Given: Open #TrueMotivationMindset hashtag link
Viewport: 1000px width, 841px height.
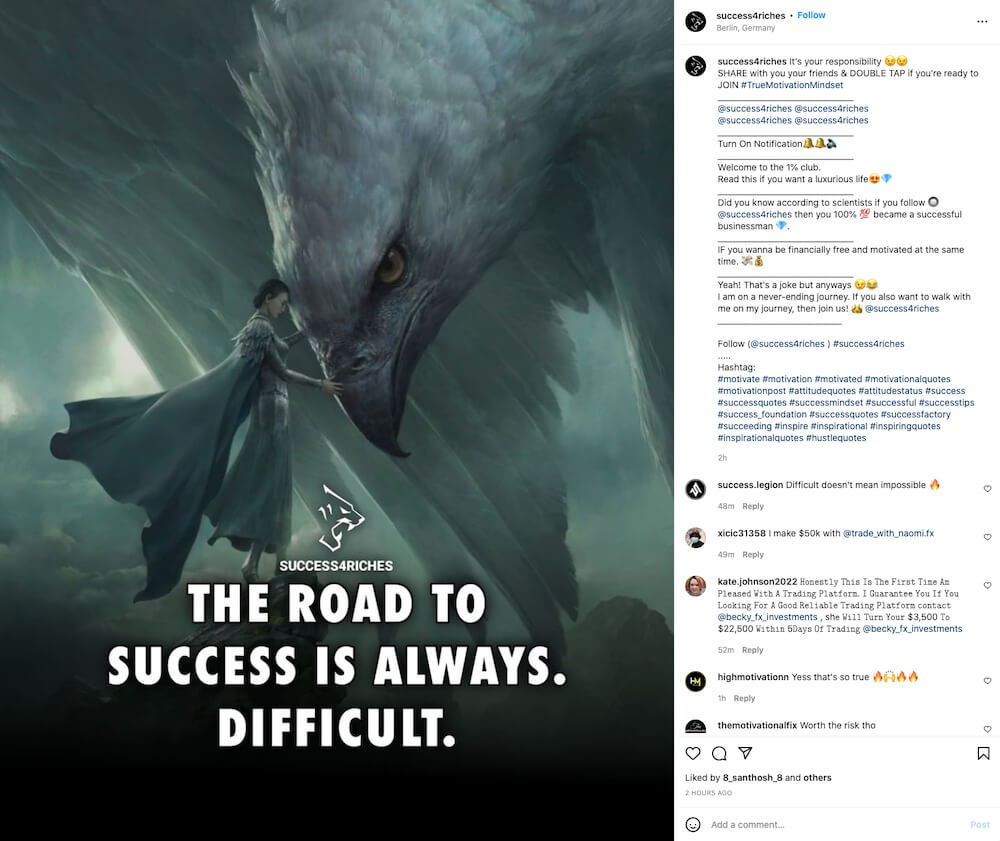Looking at the screenshot, I should click(x=791, y=85).
